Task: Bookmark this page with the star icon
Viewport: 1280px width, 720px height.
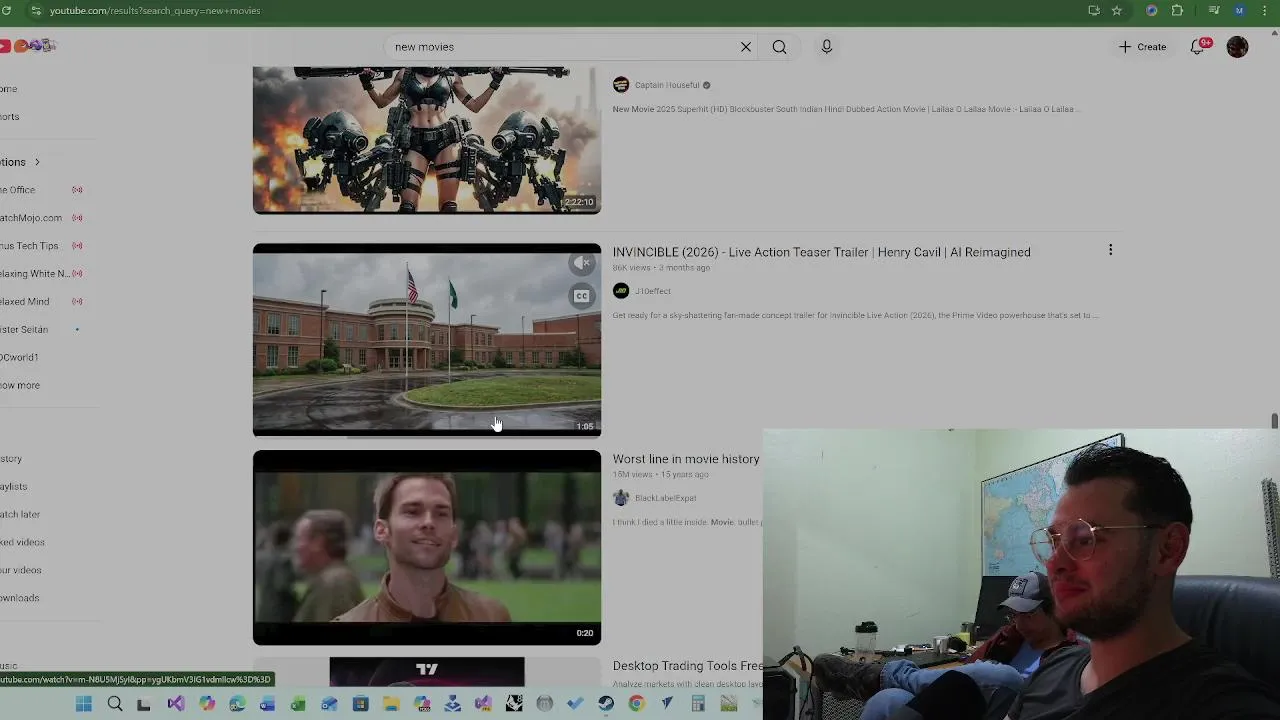Action: click(1117, 10)
